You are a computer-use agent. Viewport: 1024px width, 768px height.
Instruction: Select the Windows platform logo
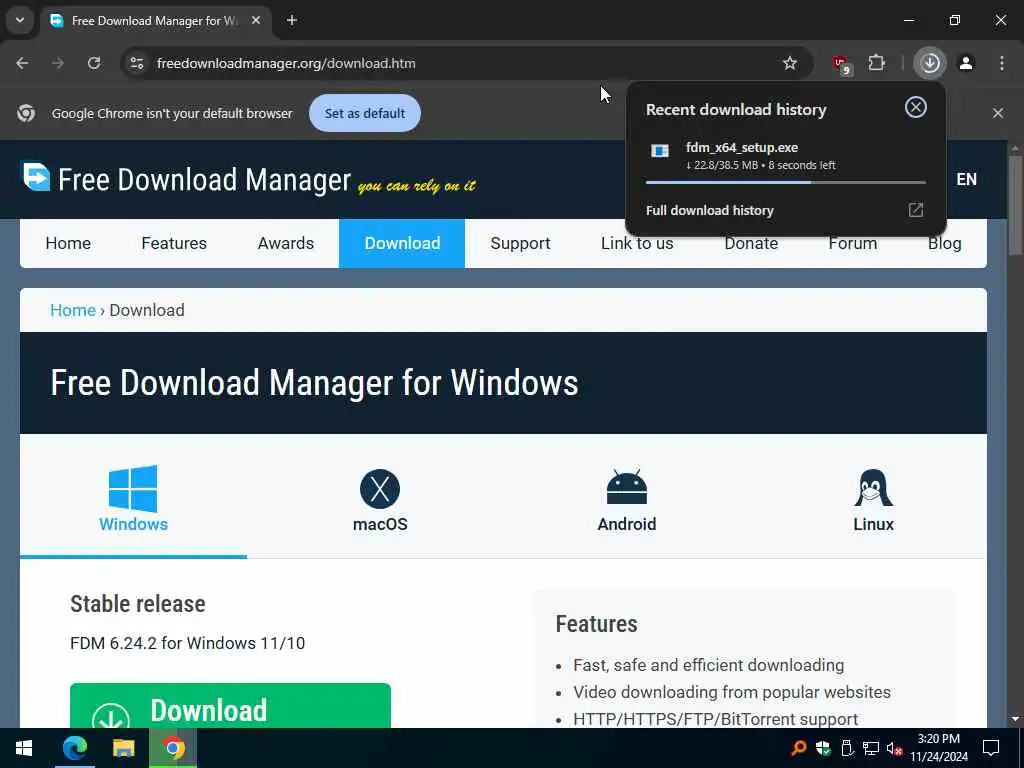point(133,488)
